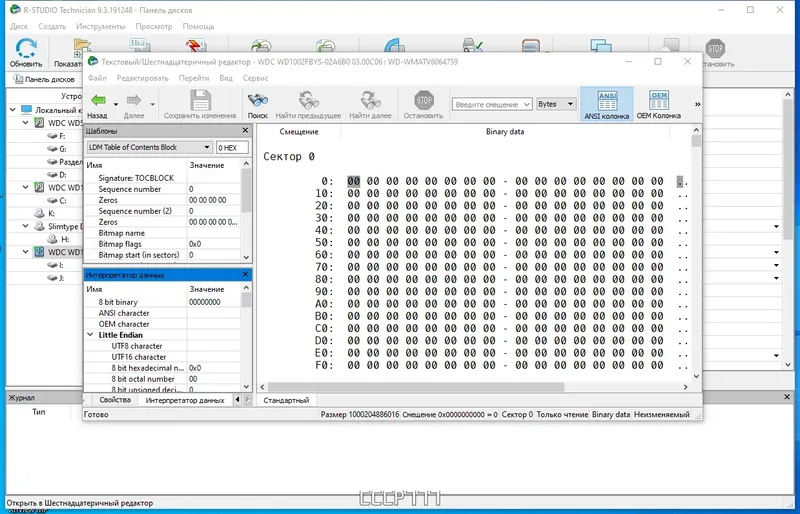Click the Binary data column header

pyautogui.click(x=505, y=132)
